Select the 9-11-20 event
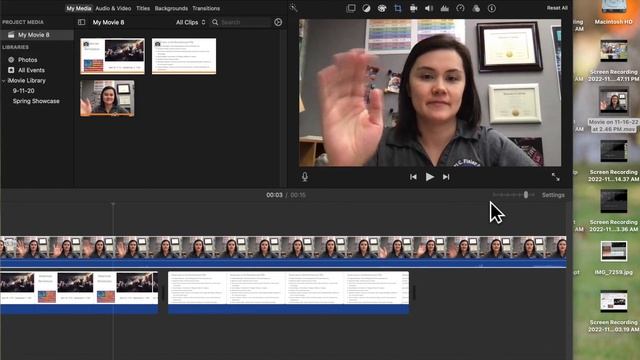The height and width of the screenshot is (360, 640). [23, 91]
